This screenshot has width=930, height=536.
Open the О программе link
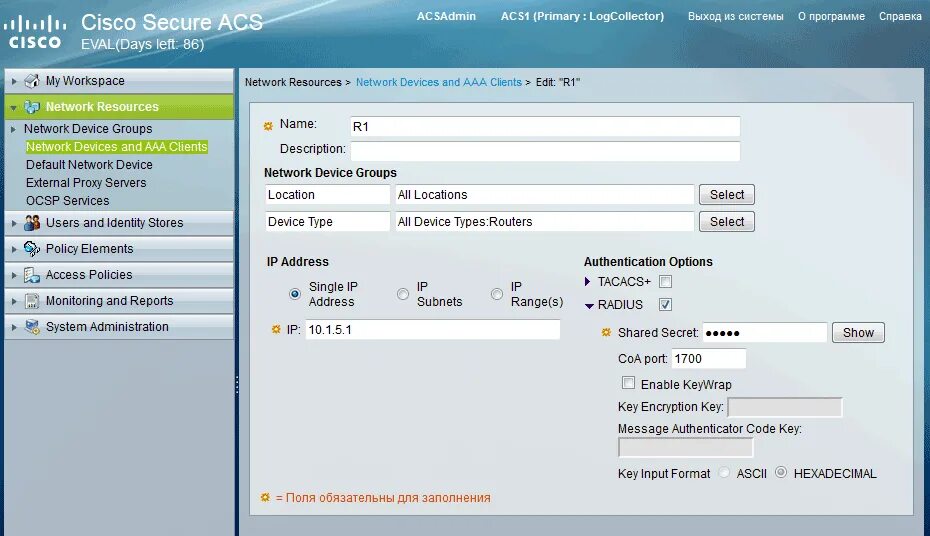(x=831, y=17)
